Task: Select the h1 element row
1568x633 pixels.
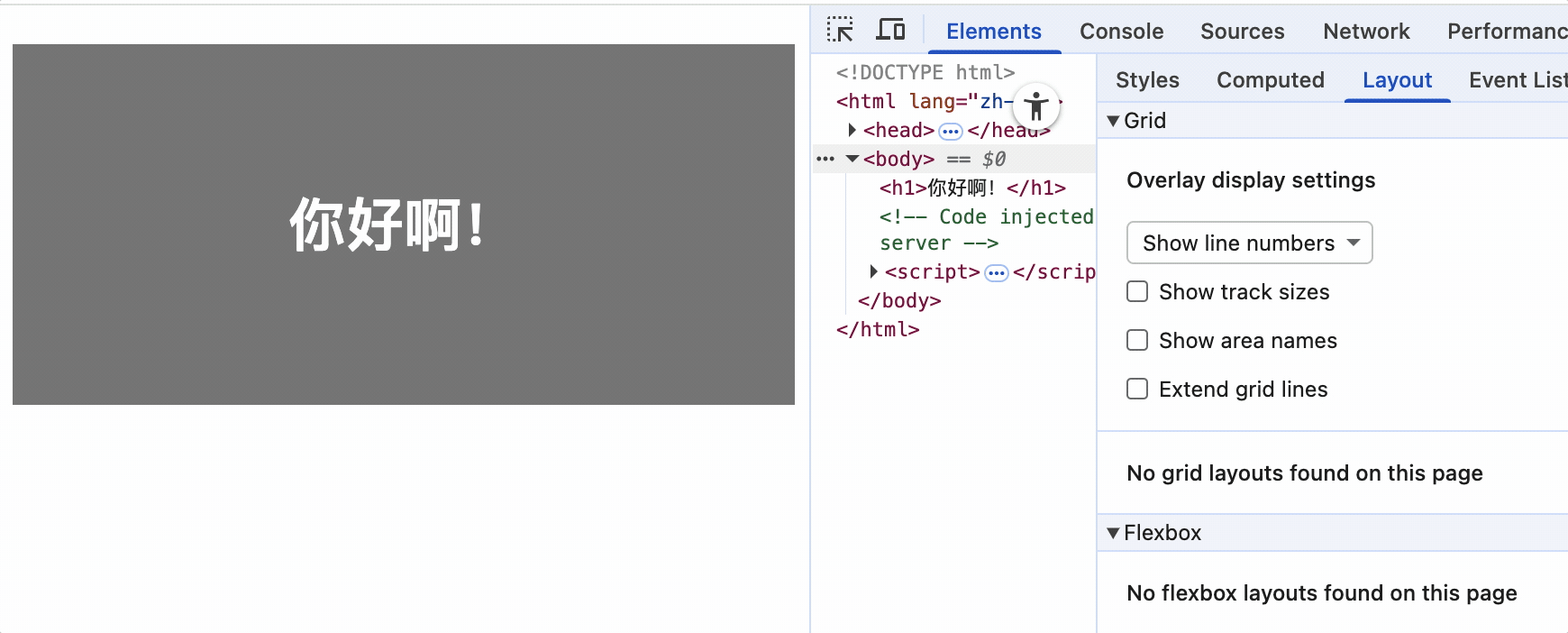Action: [972, 188]
